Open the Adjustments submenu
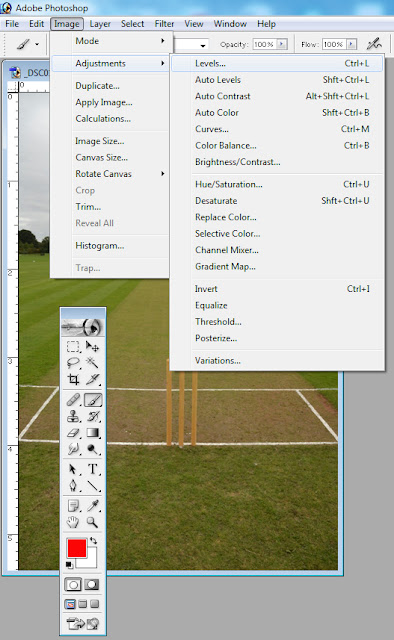 110,63
